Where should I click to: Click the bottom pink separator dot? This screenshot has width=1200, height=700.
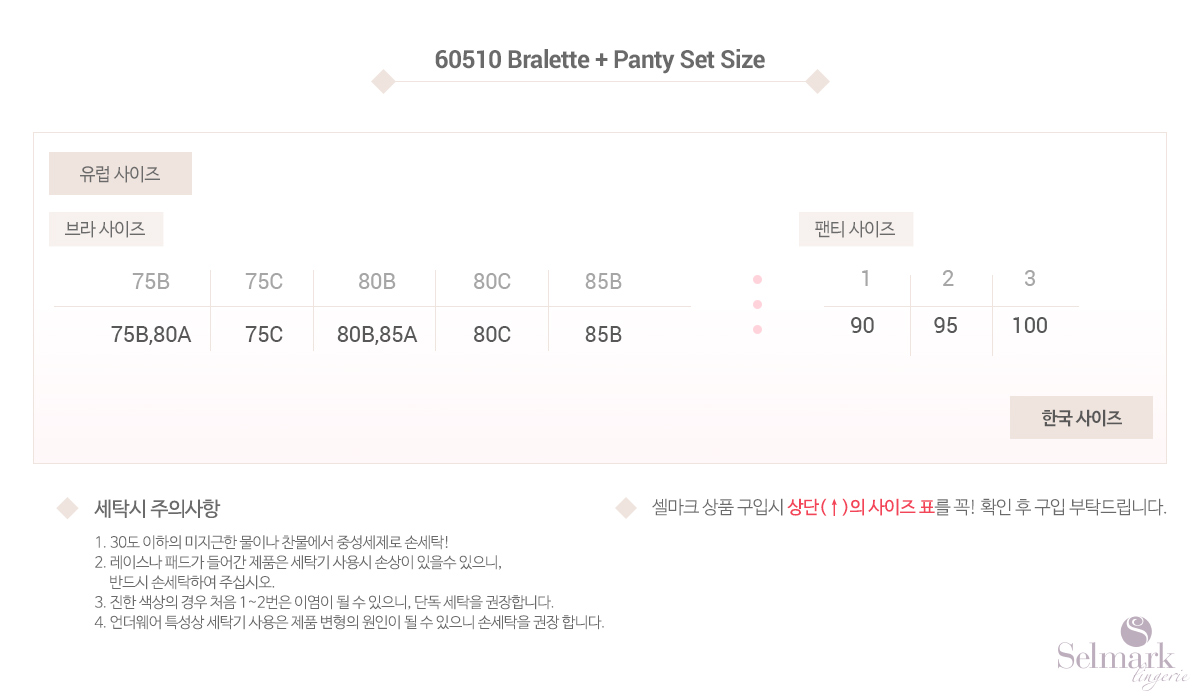(757, 329)
